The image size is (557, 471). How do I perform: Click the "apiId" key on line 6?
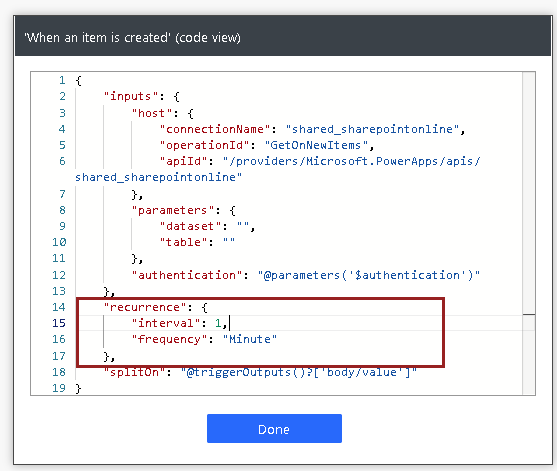[x=183, y=161]
